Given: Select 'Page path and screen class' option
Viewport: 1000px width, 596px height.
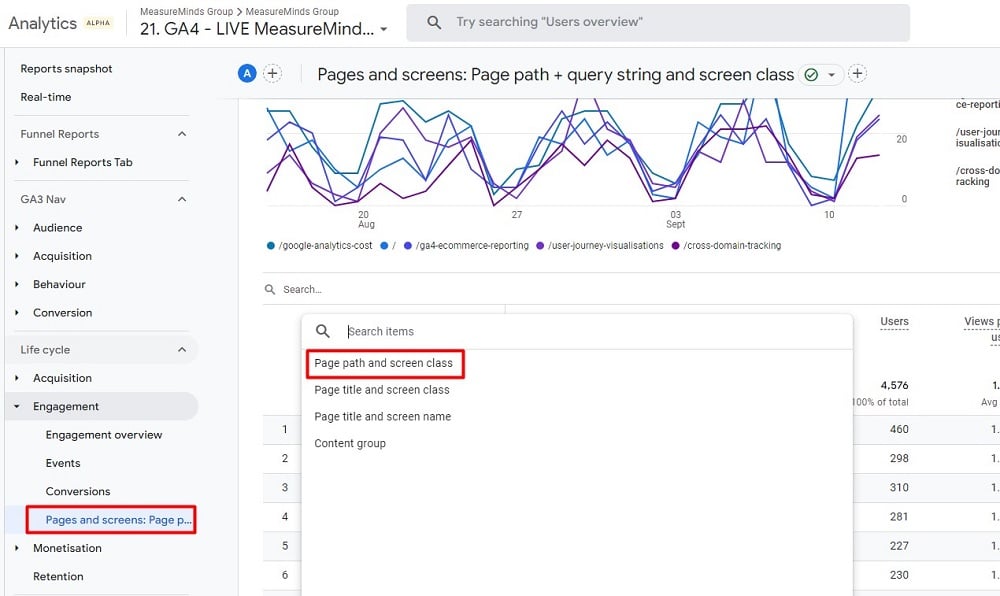Looking at the screenshot, I should click(385, 364).
